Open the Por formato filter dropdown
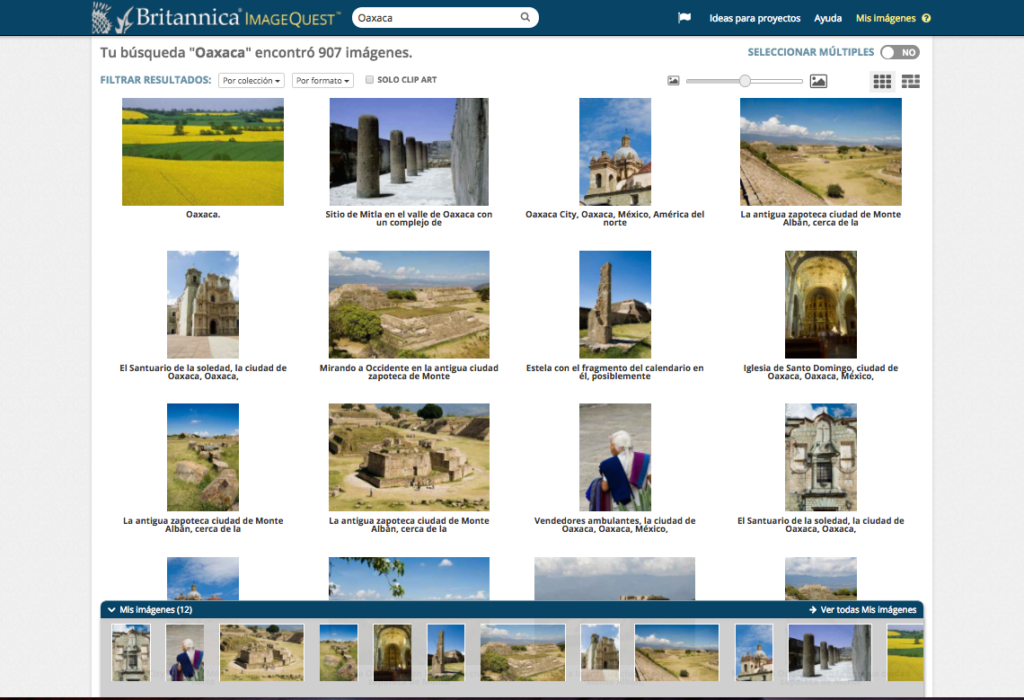This screenshot has height=700, width=1024. click(322, 80)
